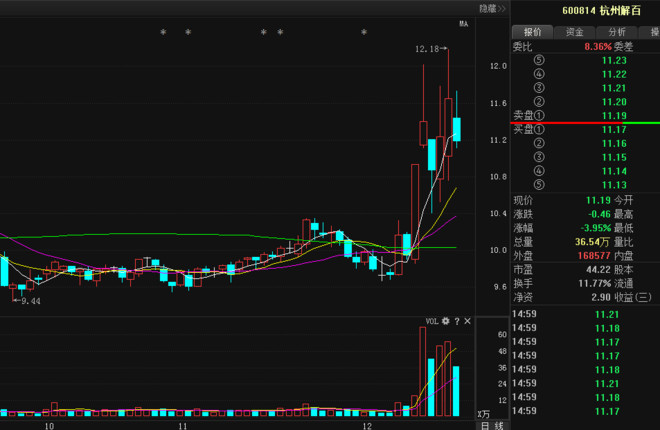Click 净资 value 2.90
Viewport: 660px width, 430px height.
pyautogui.click(x=601, y=297)
